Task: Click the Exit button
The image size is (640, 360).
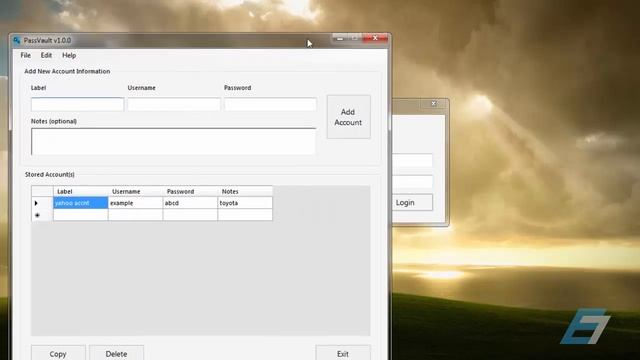Action: pos(343,353)
